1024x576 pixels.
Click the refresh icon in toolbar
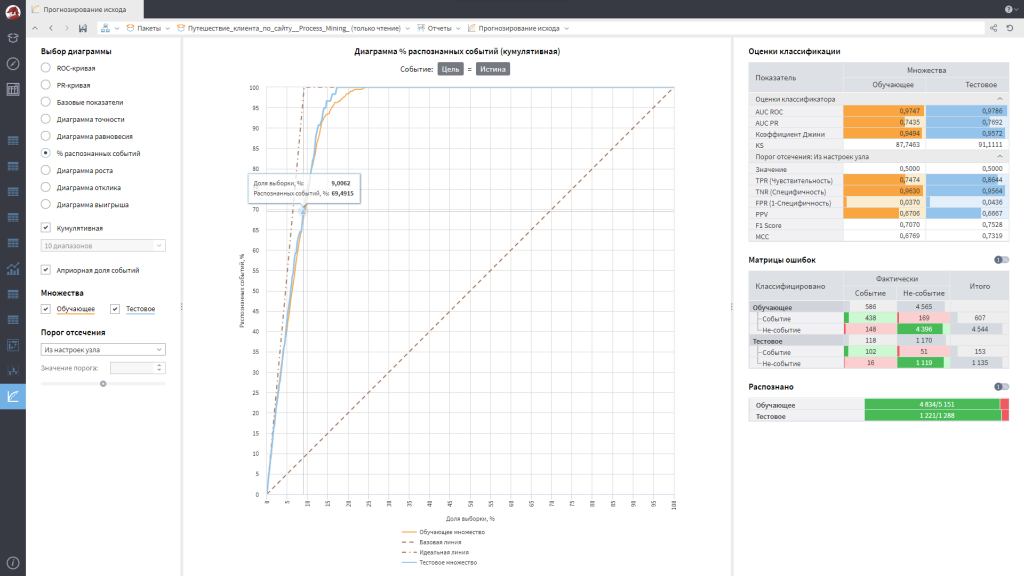point(1010,28)
